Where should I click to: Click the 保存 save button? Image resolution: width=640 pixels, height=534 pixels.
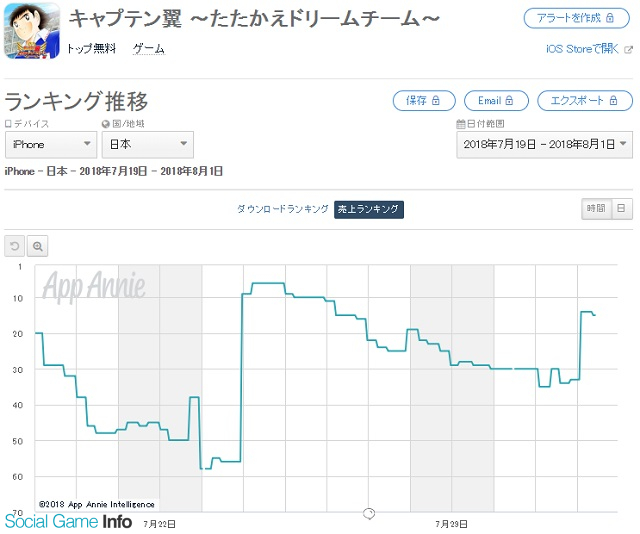[x=424, y=100]
